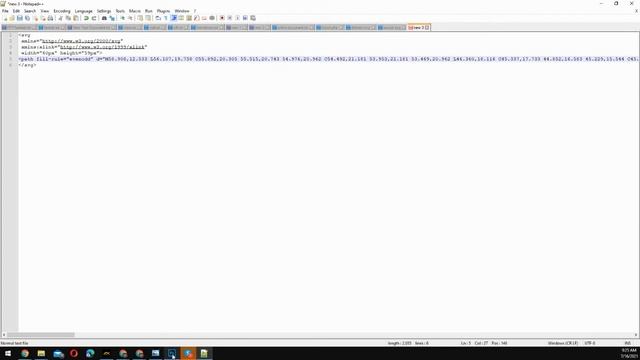Toggle synchronized vertical scrolling
The height and width of the screenshot is (360, 640).
[140, 18]
